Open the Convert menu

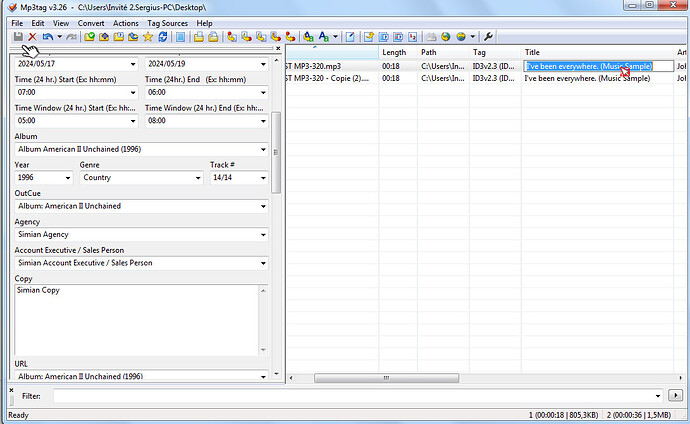[91, 23]
